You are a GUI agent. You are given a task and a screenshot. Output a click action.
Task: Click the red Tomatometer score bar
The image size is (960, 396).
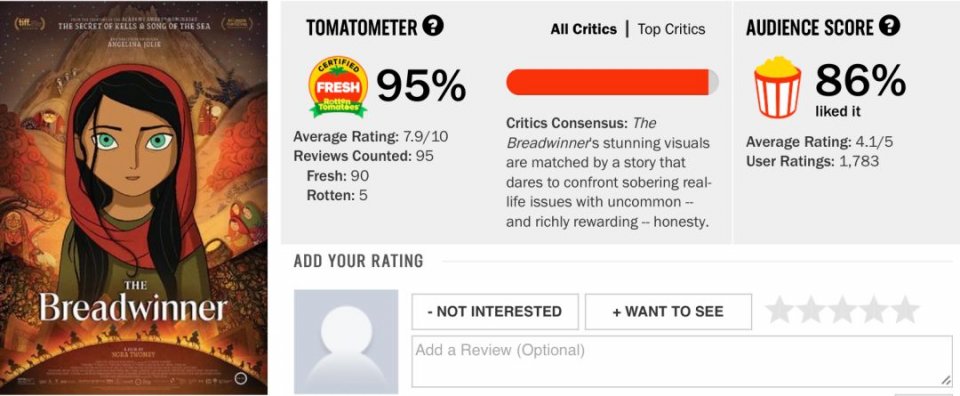[x=612, y=82]
